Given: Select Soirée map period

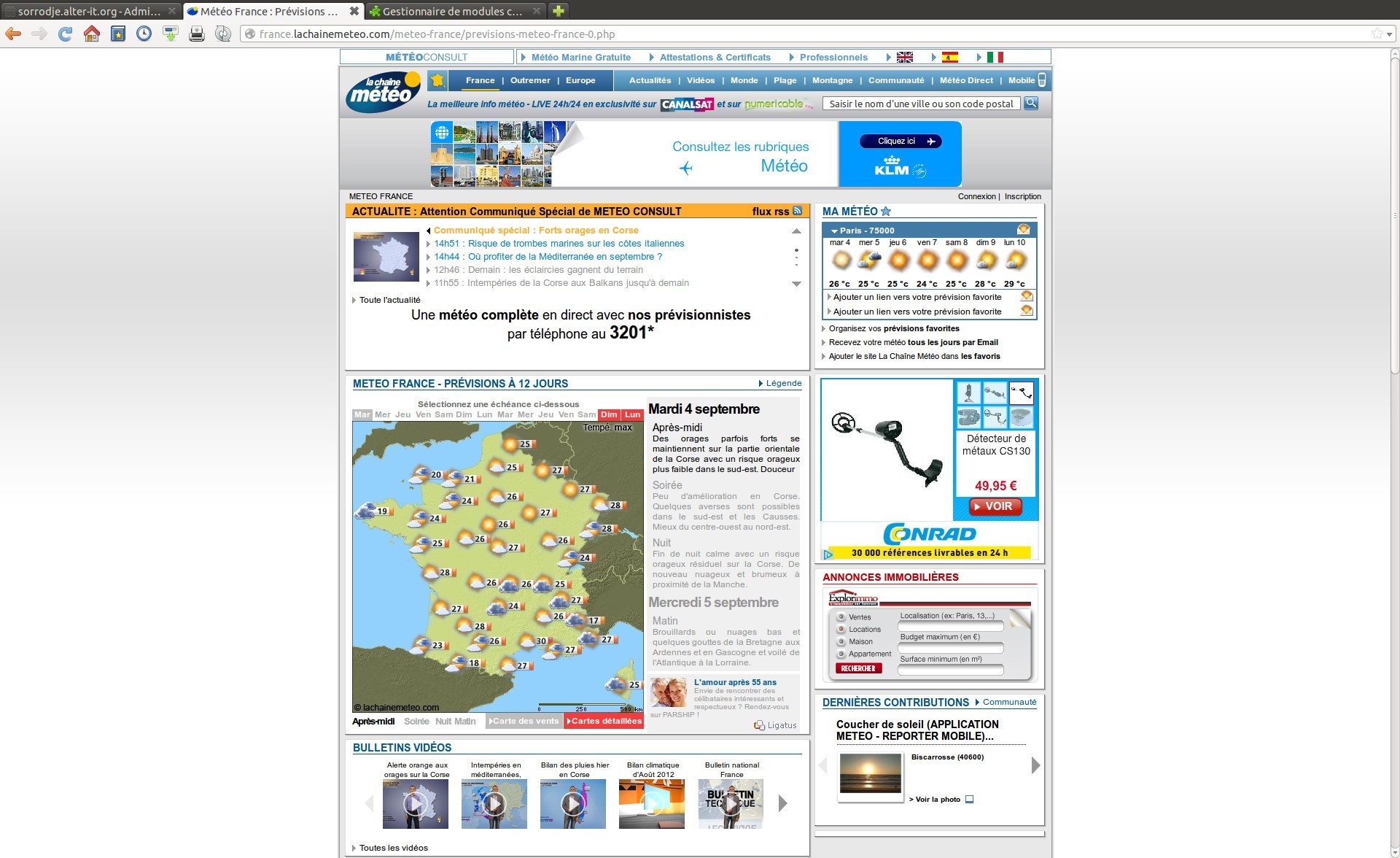Looking at the screenshot, I should point(416,722).
